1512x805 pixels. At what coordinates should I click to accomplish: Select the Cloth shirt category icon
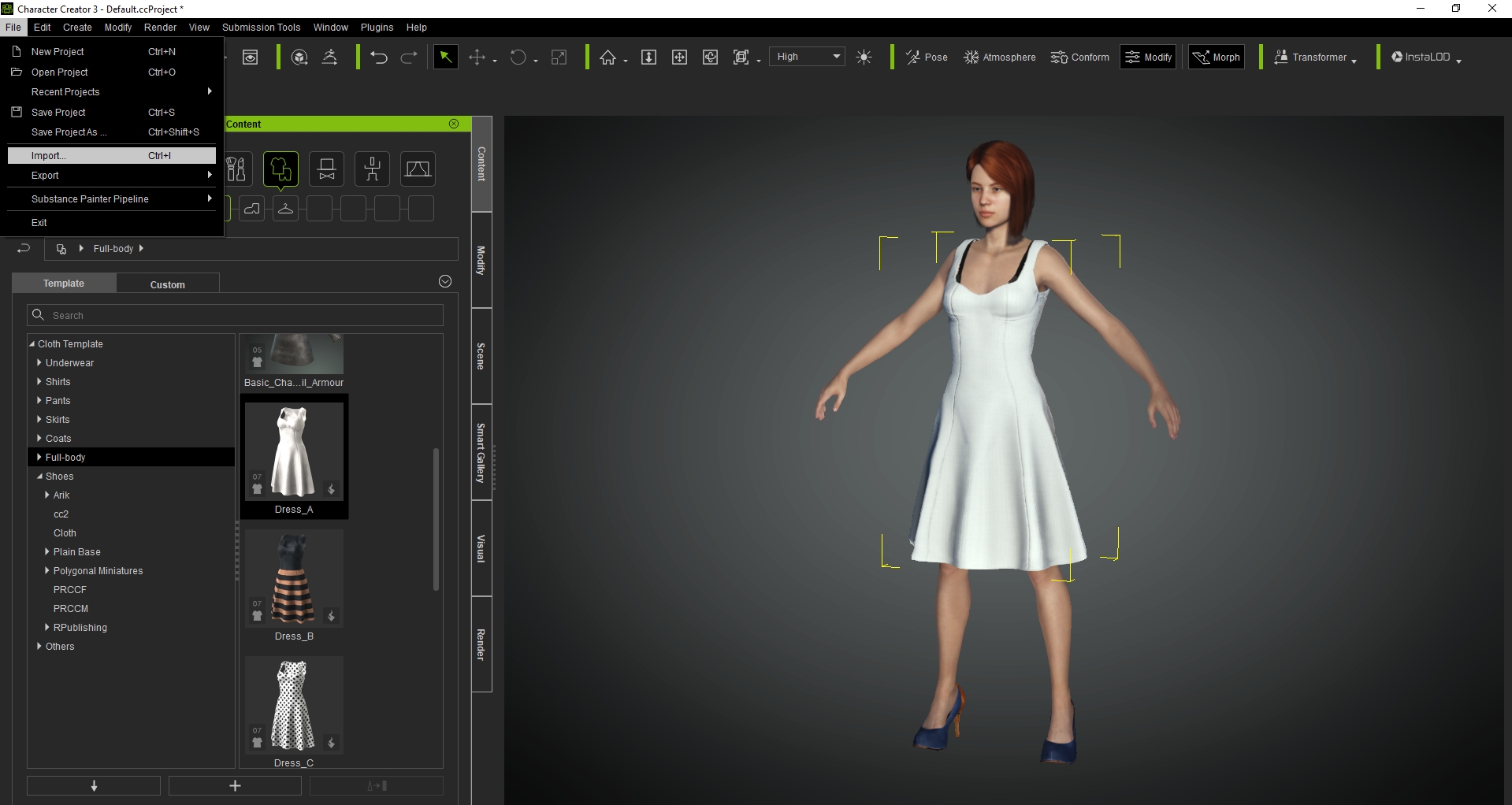pyautogui.click(x=281, y=169)
